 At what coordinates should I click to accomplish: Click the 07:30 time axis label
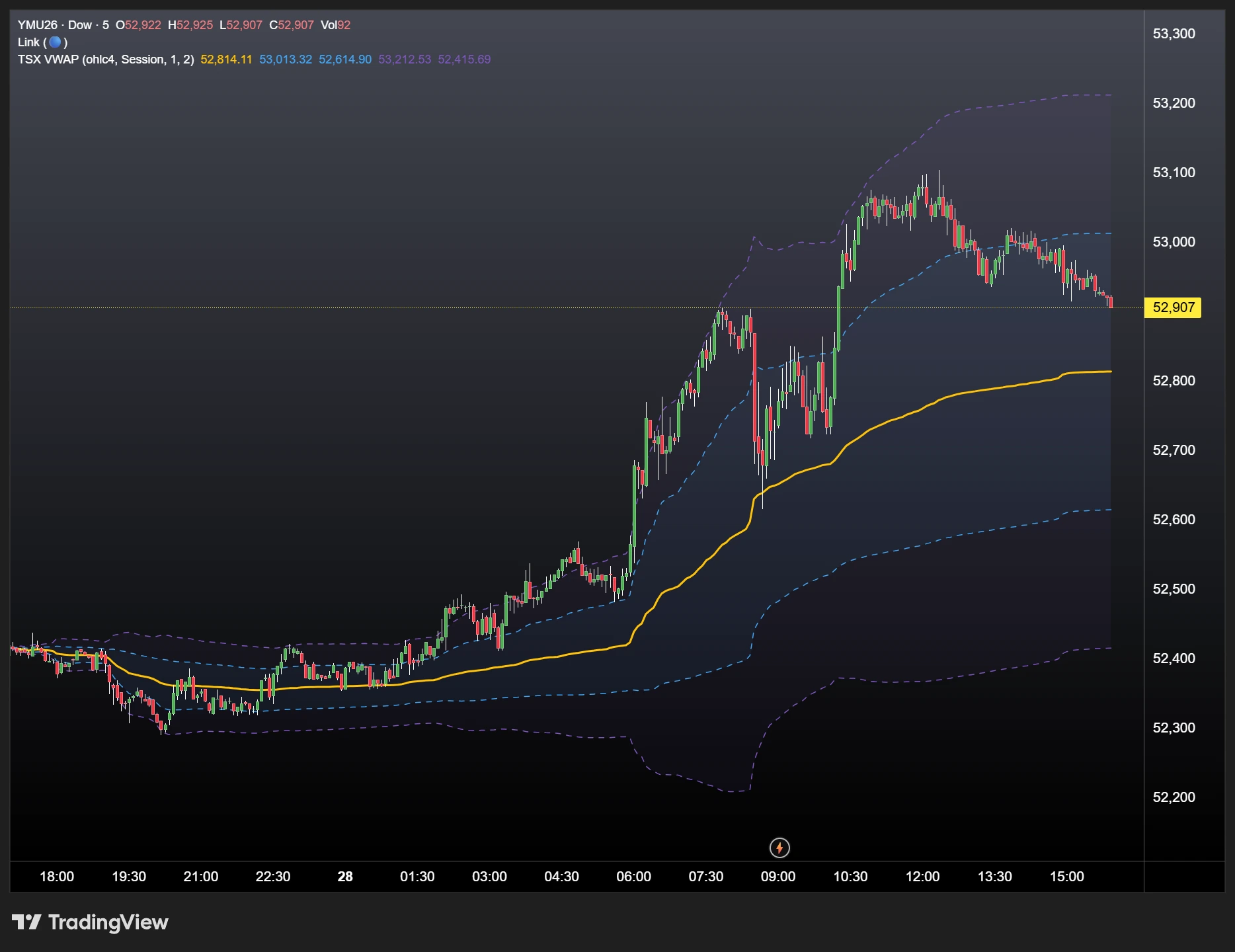coord(706,877)
